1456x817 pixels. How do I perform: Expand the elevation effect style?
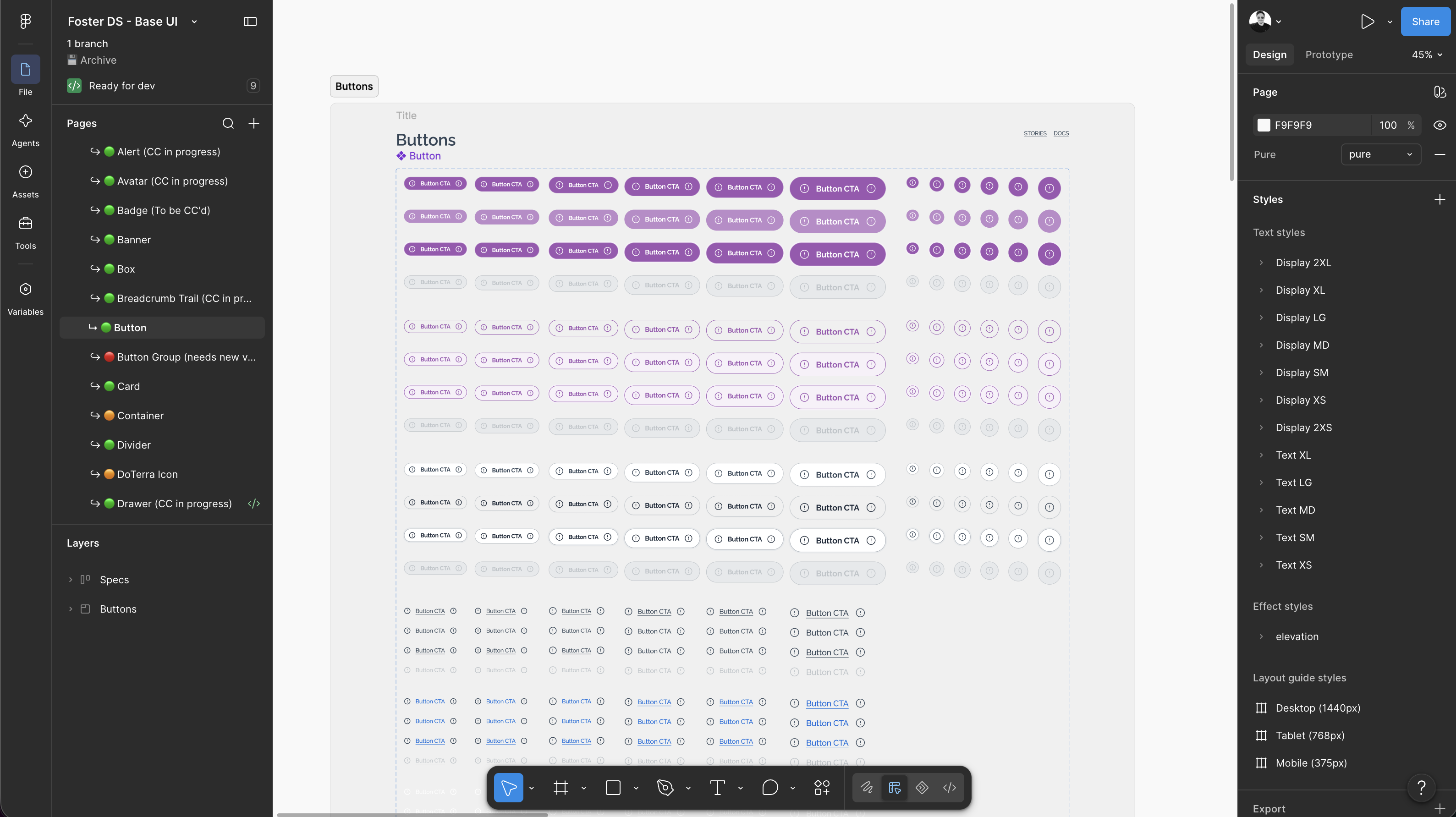(x=1261, y=636)
